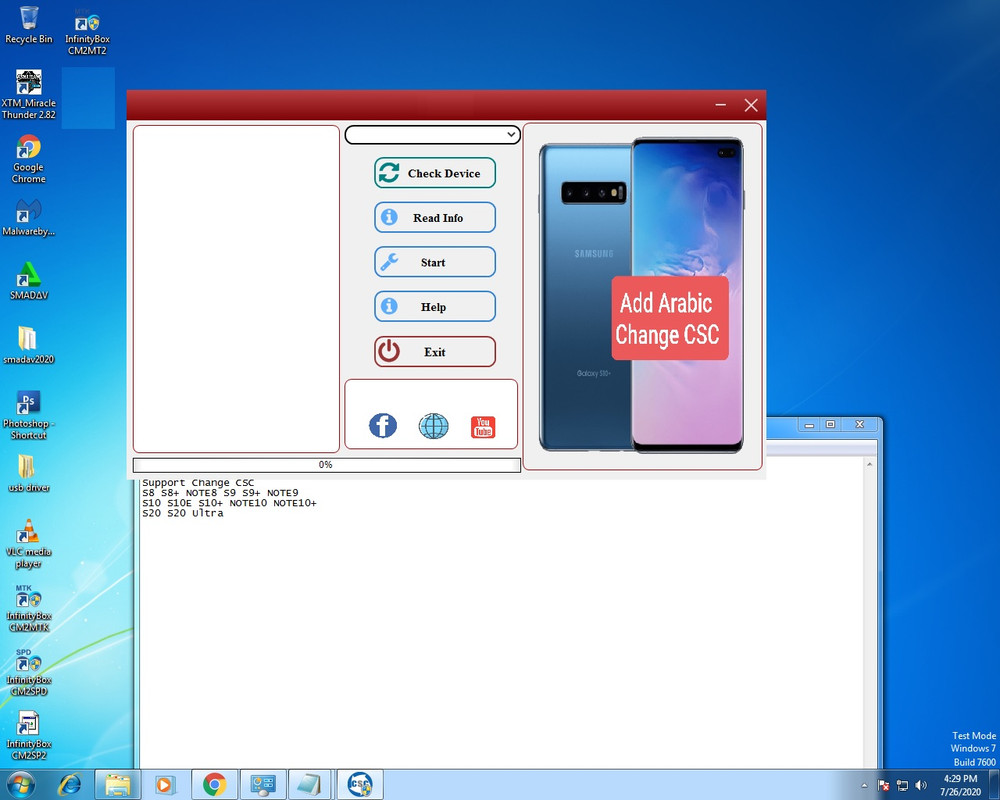Viewport: 1000px width, 800px height.
Task: Close the CSC tool window
Action: (751, 105)
